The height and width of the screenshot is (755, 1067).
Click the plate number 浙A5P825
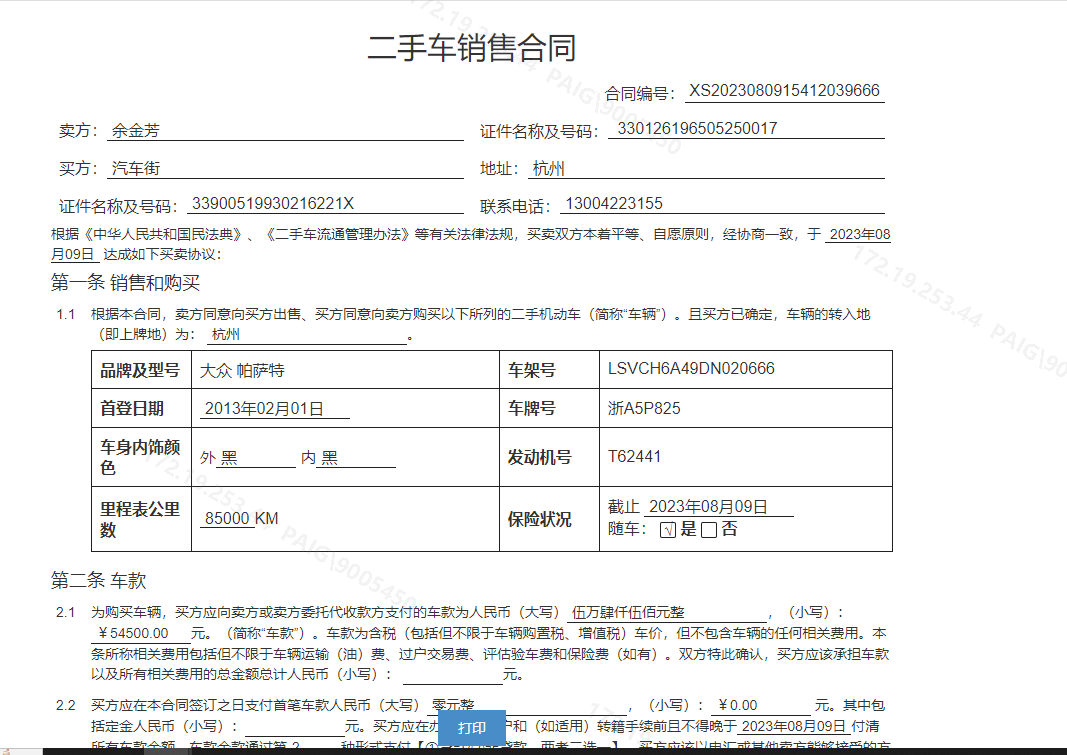[644, 408]
